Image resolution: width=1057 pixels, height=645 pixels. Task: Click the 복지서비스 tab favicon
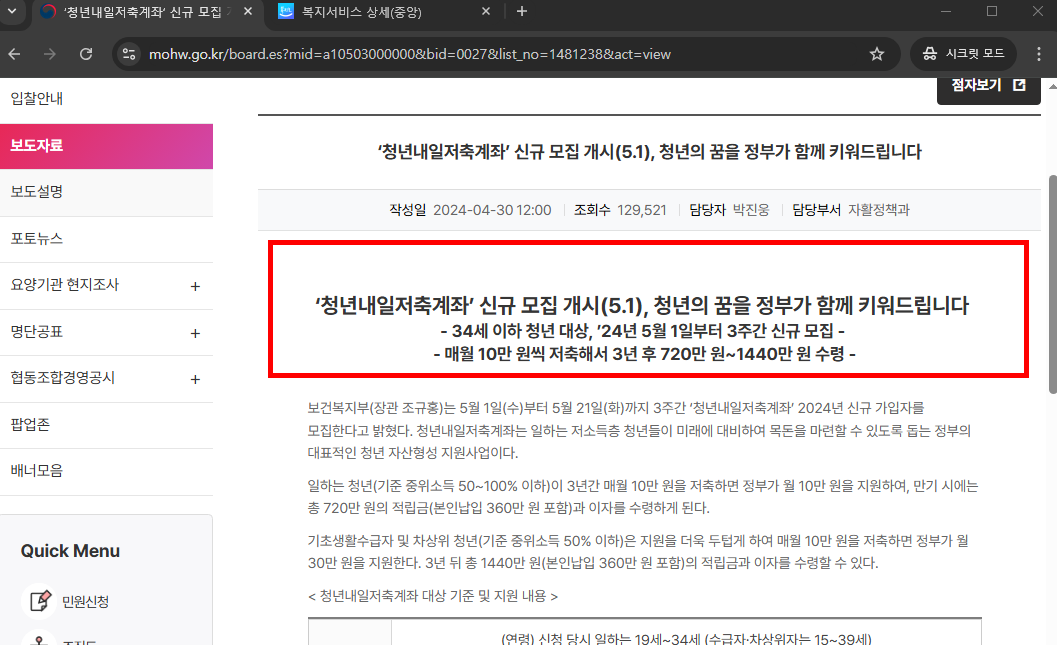point(286,11)
